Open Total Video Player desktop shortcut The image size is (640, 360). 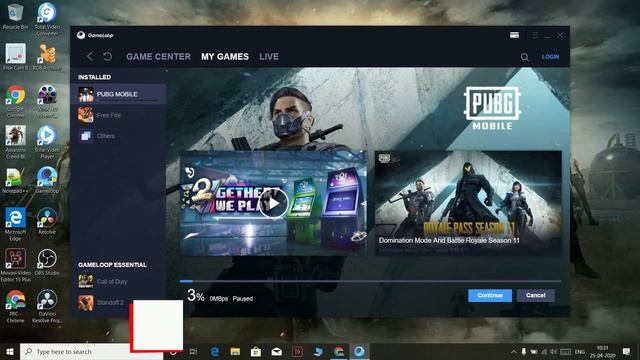(x=47, y=142)
